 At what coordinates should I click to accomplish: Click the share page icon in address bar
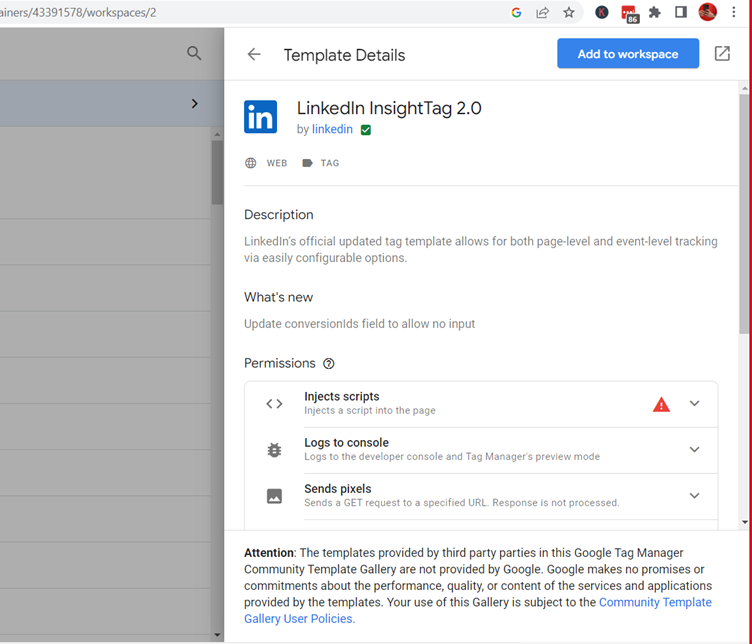click(542, 12)
